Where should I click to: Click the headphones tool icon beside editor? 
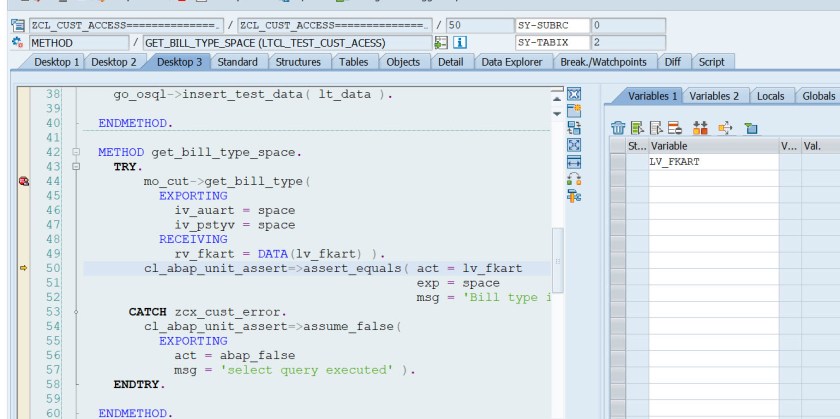point(574,179)
